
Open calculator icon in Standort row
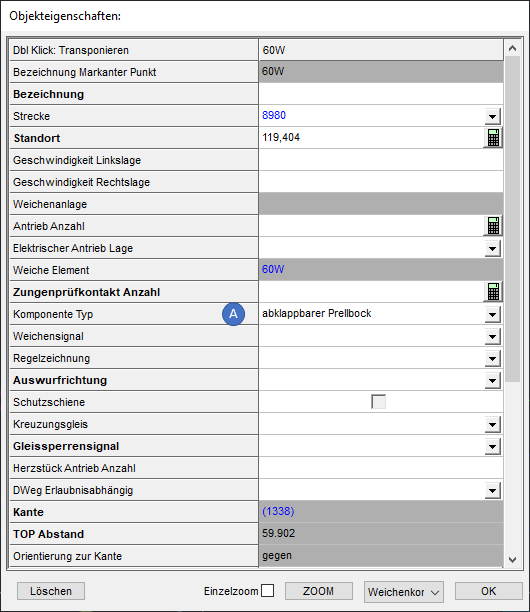coord(493,138)
